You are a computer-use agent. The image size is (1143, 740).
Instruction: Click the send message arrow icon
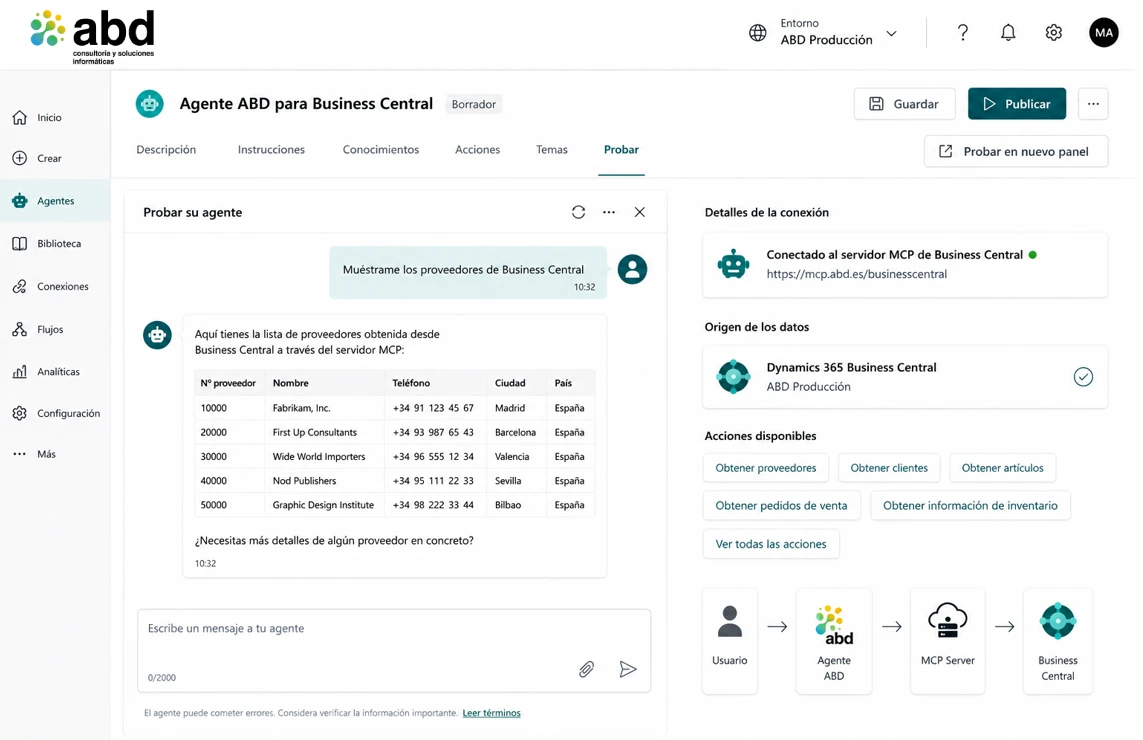[x=628, y=669]
